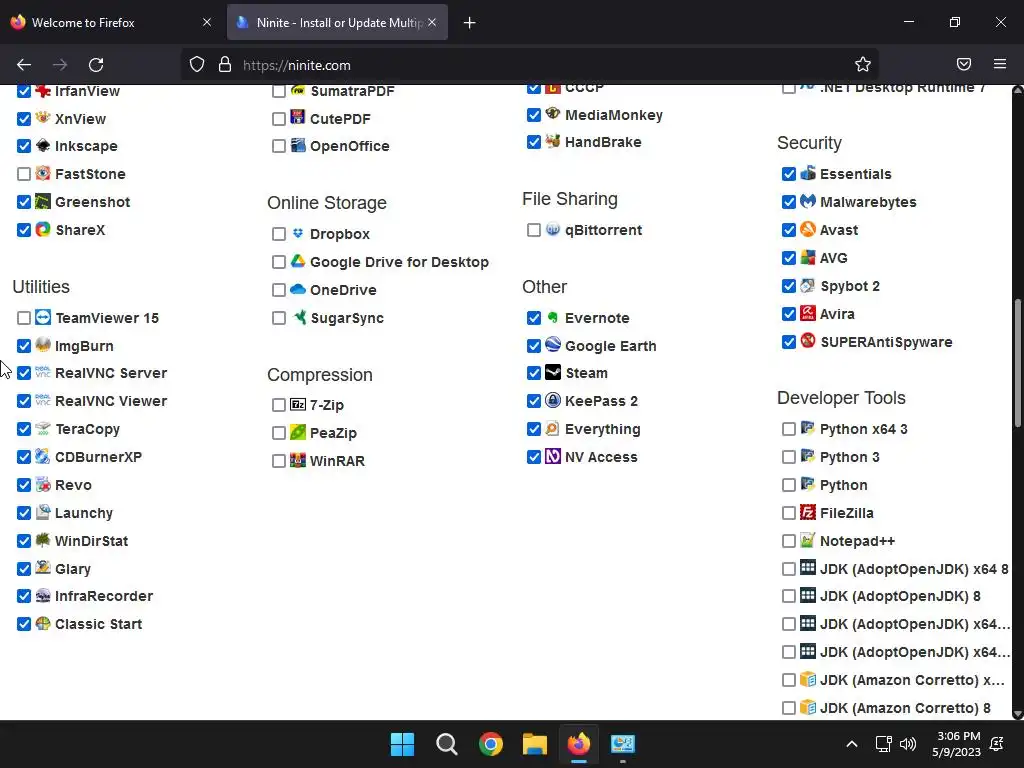1024x768 pixels.
Task: Click the Classic Start icon
Action: (x=43, y=623)
